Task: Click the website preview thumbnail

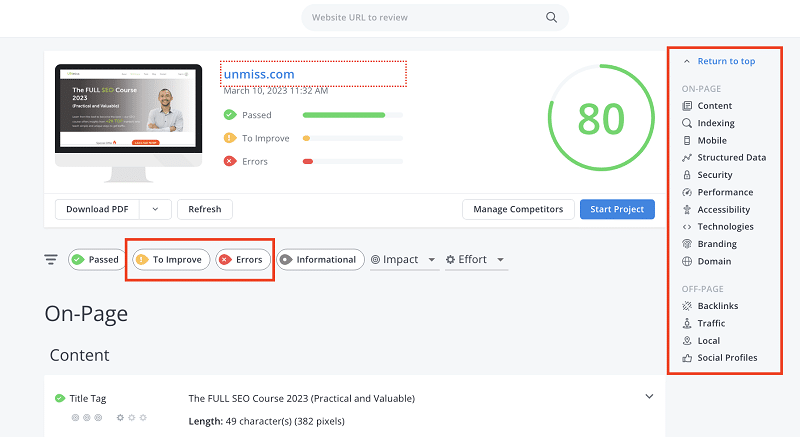Action: (129, 123)
